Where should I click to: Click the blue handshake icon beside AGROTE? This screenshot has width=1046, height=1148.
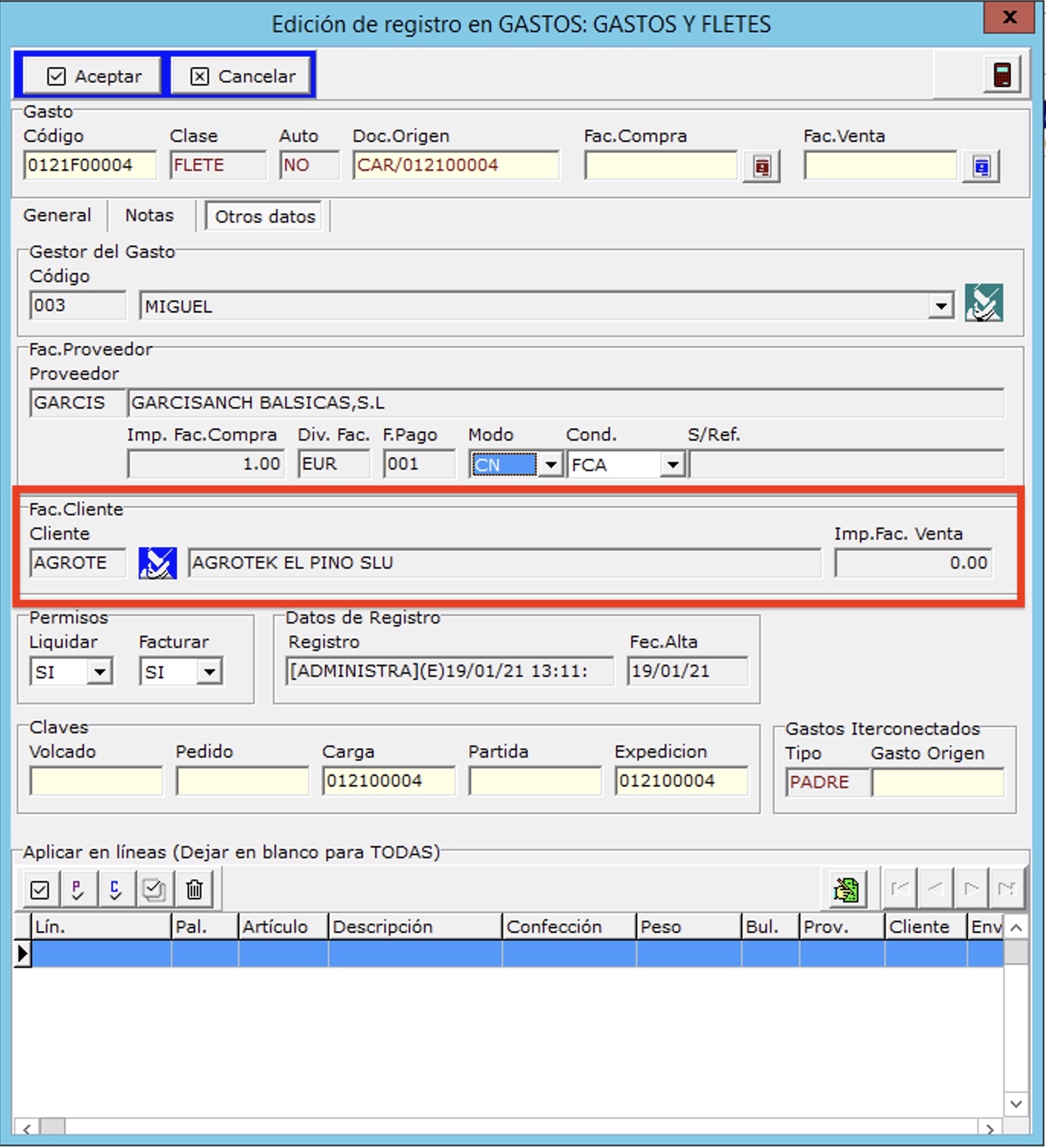click(157, 563)
